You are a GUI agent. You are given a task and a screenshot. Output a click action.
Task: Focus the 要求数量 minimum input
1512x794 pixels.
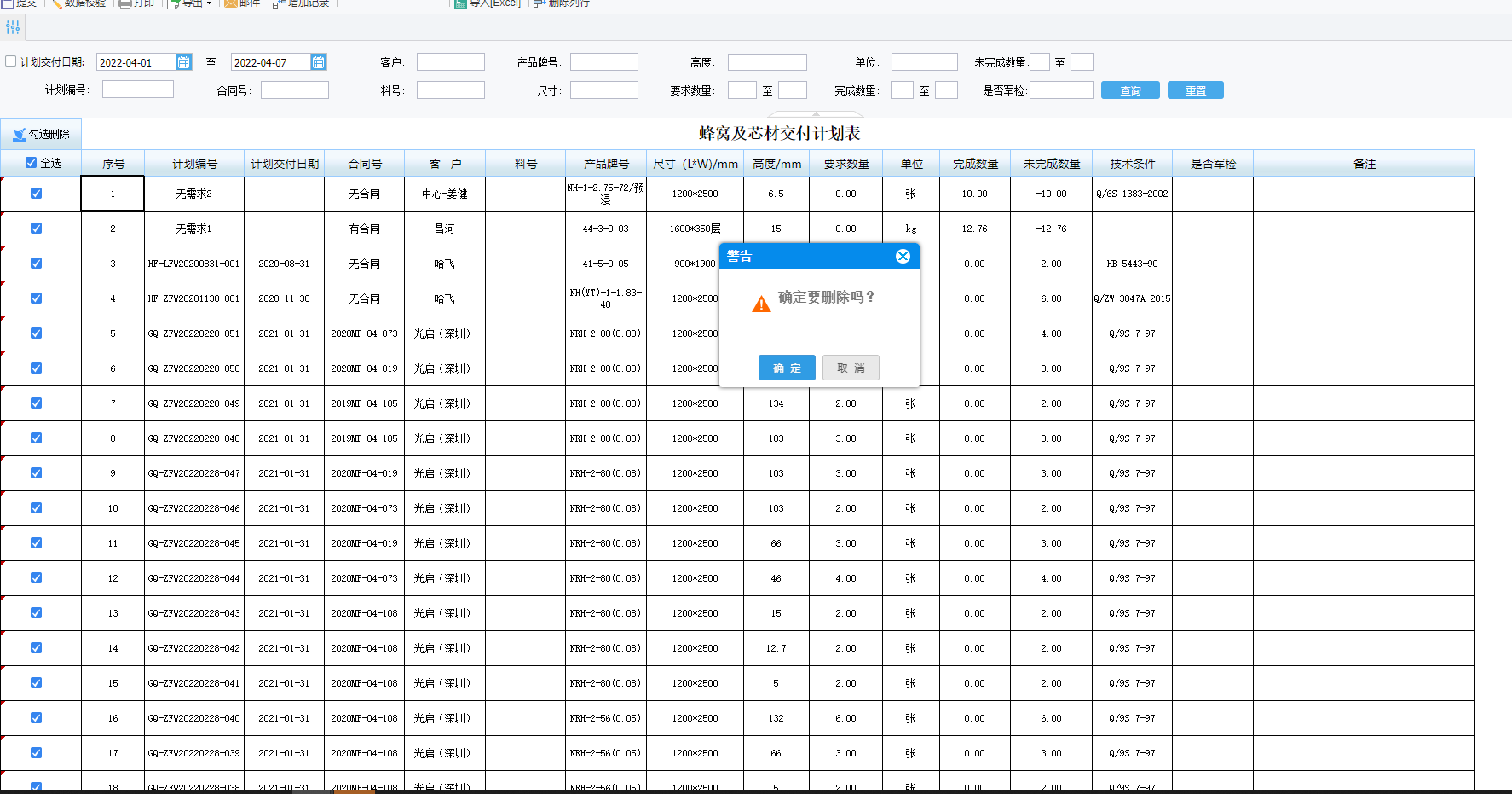[x=742, y=90]
